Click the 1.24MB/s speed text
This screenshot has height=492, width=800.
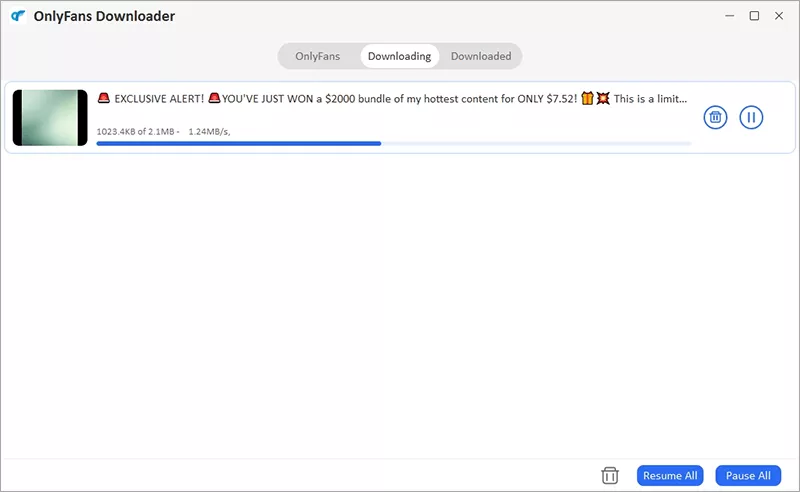[209, 132]
